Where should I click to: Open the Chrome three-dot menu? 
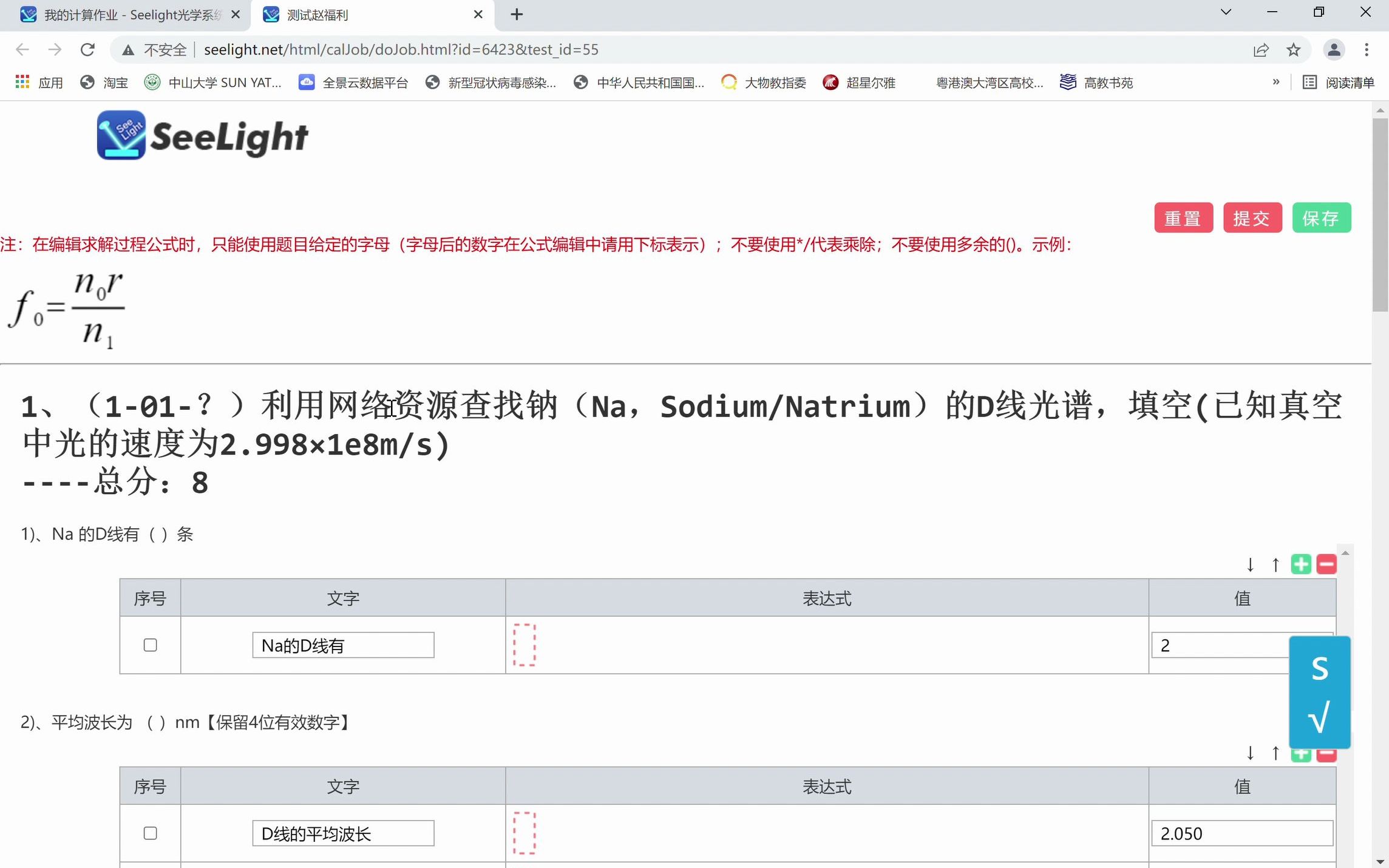[x=1367, y=50]
